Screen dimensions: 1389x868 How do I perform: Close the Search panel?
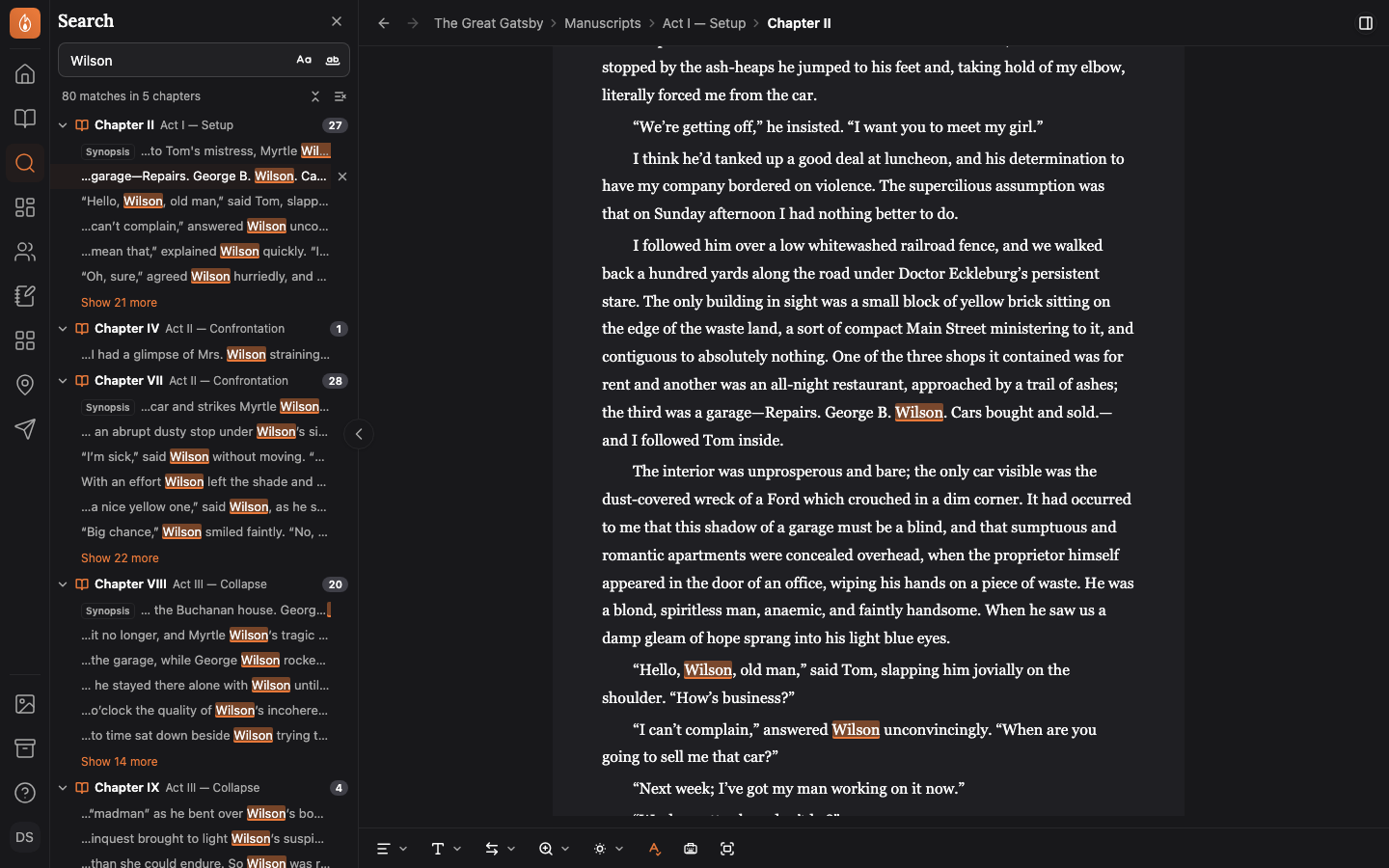pyautogui.click(x=337, y=21)
